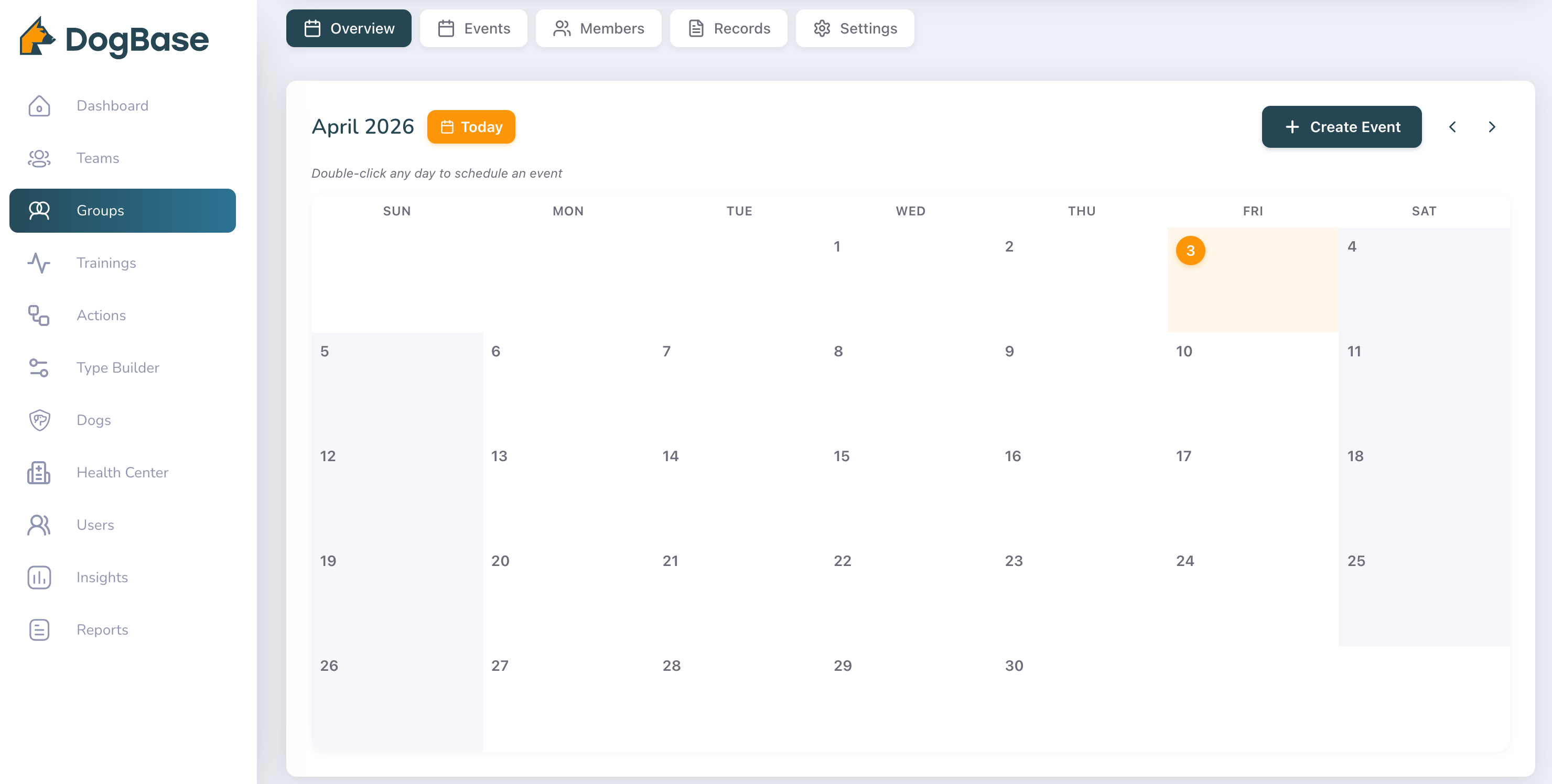Open Type Builder sliders icon
This screenshot has width=1552, height=784.
pyautogui.click(x=39, y=368)
